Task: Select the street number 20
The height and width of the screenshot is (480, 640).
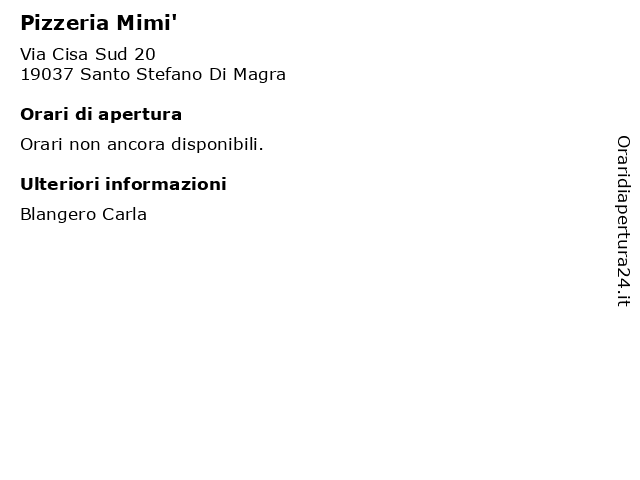Action: coord(145,54)
